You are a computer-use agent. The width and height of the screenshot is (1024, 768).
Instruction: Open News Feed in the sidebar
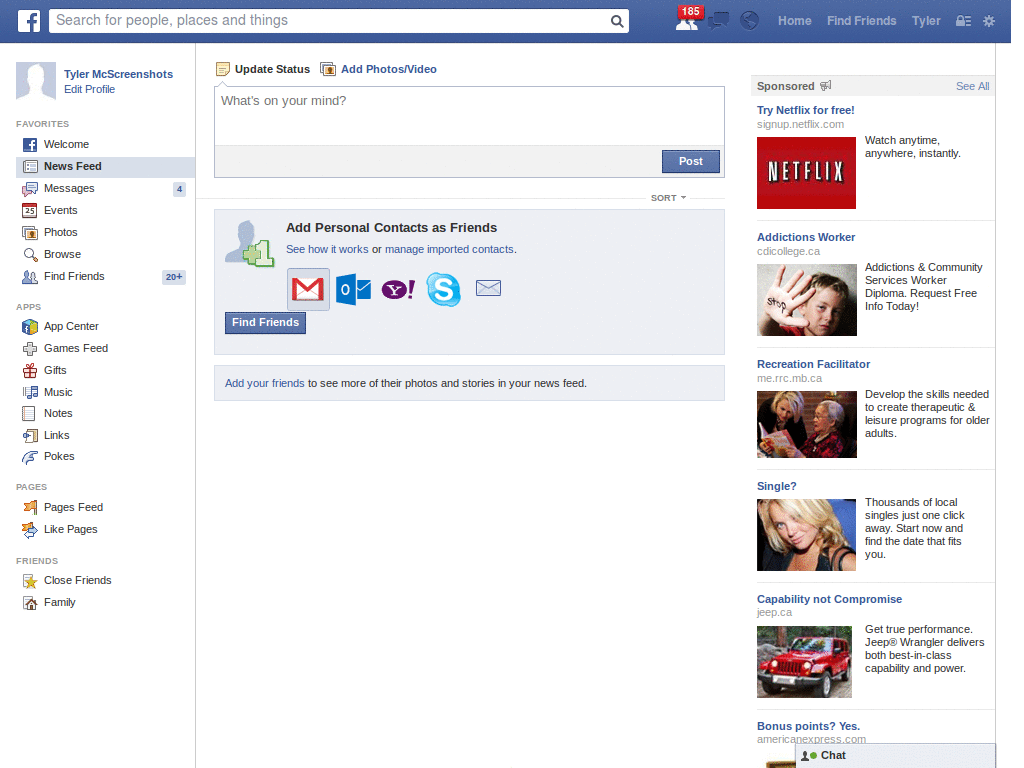click(x=105, y=167)
